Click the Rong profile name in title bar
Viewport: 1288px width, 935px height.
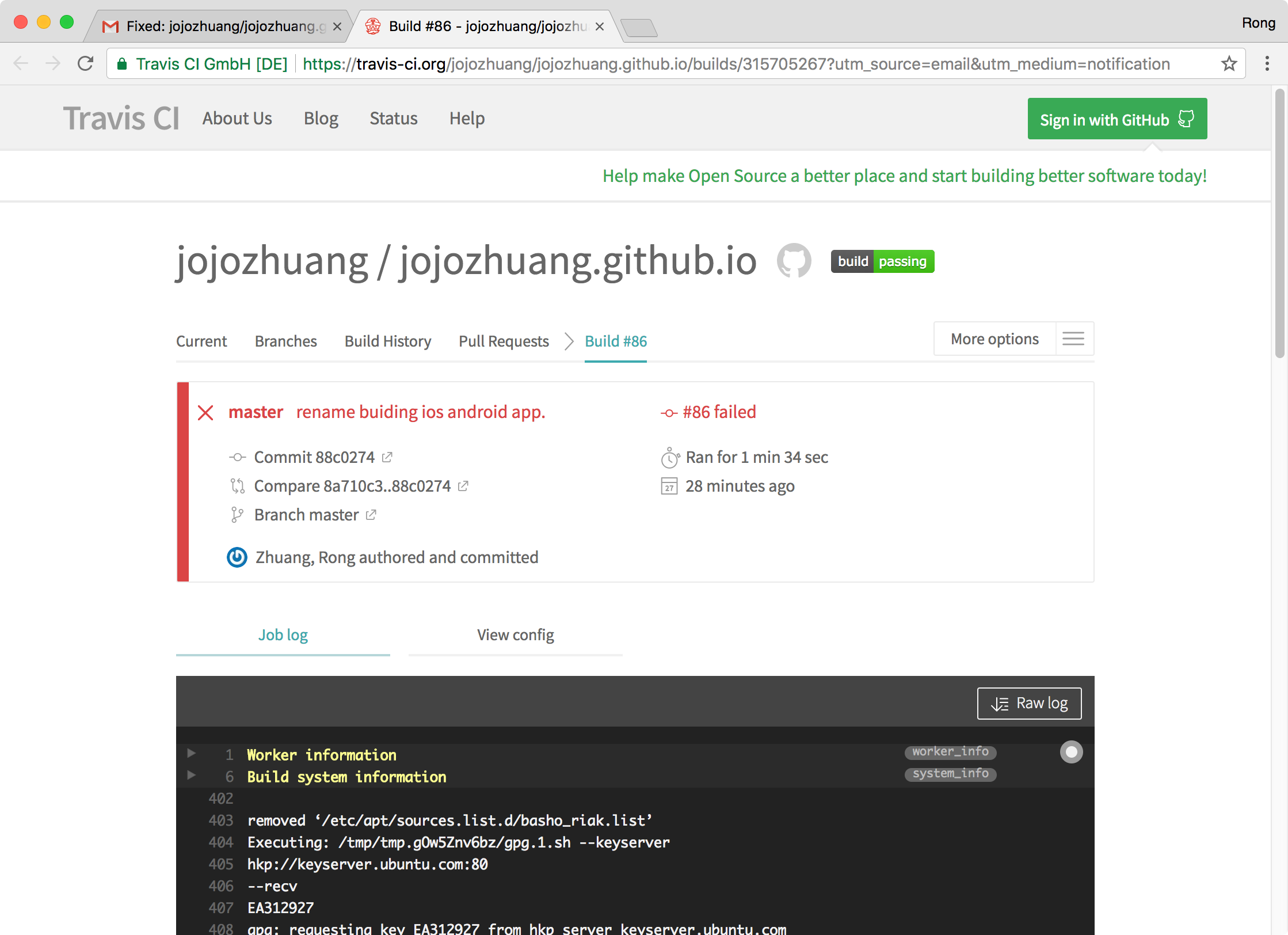pos(1259,23)
